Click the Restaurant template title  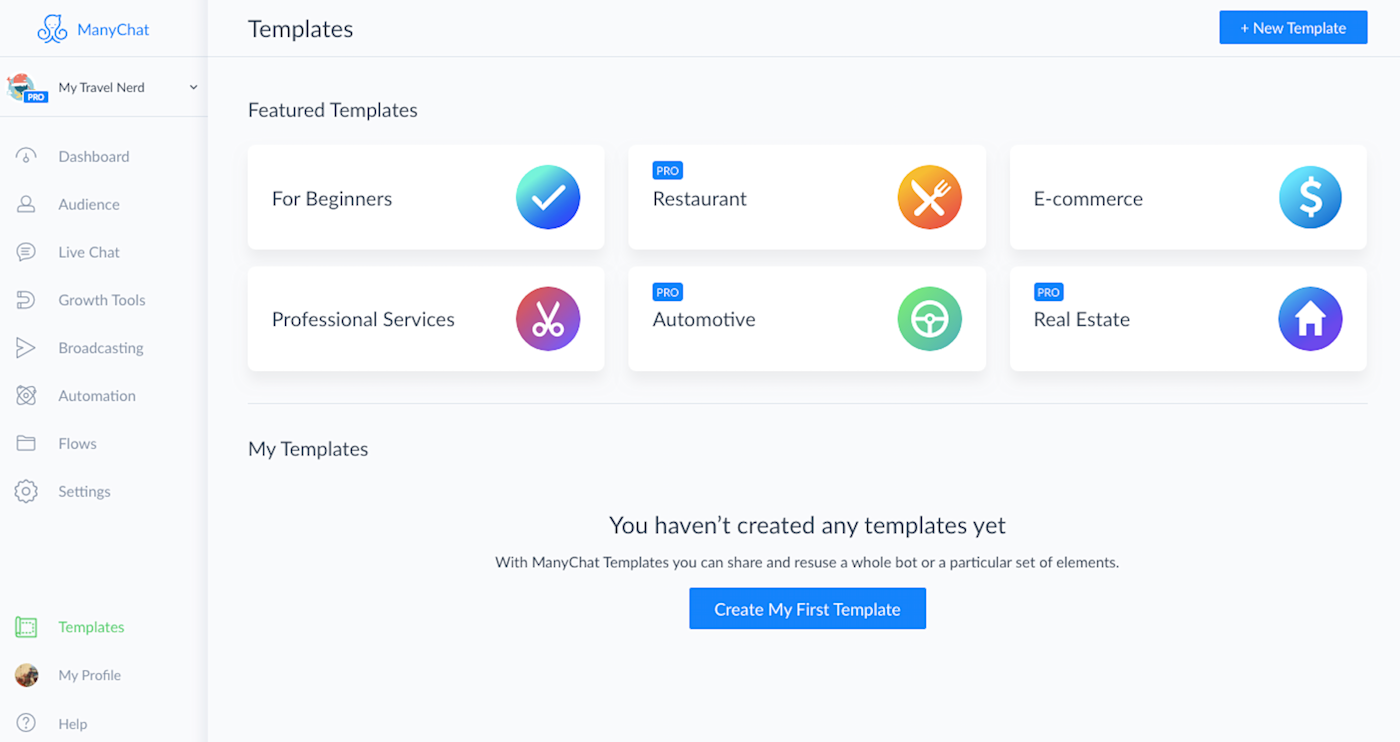(700, 199)
